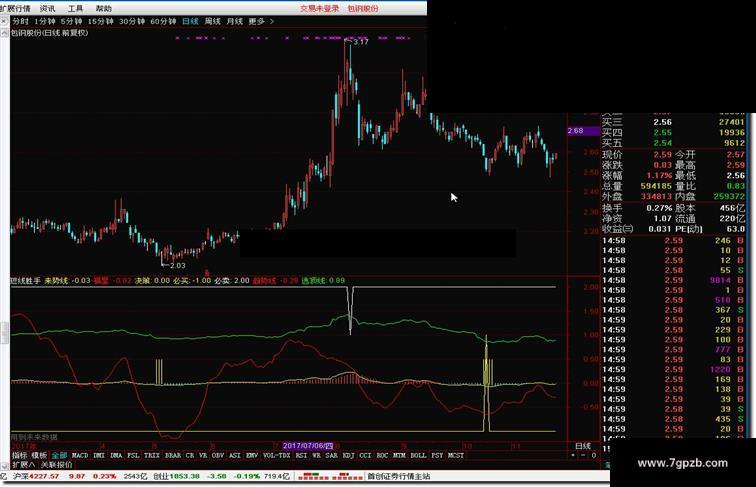The width and height of the screenshot is (756, 487).
Task: Click red-green signal indicator in status bar
Action: tap(330, 476)
